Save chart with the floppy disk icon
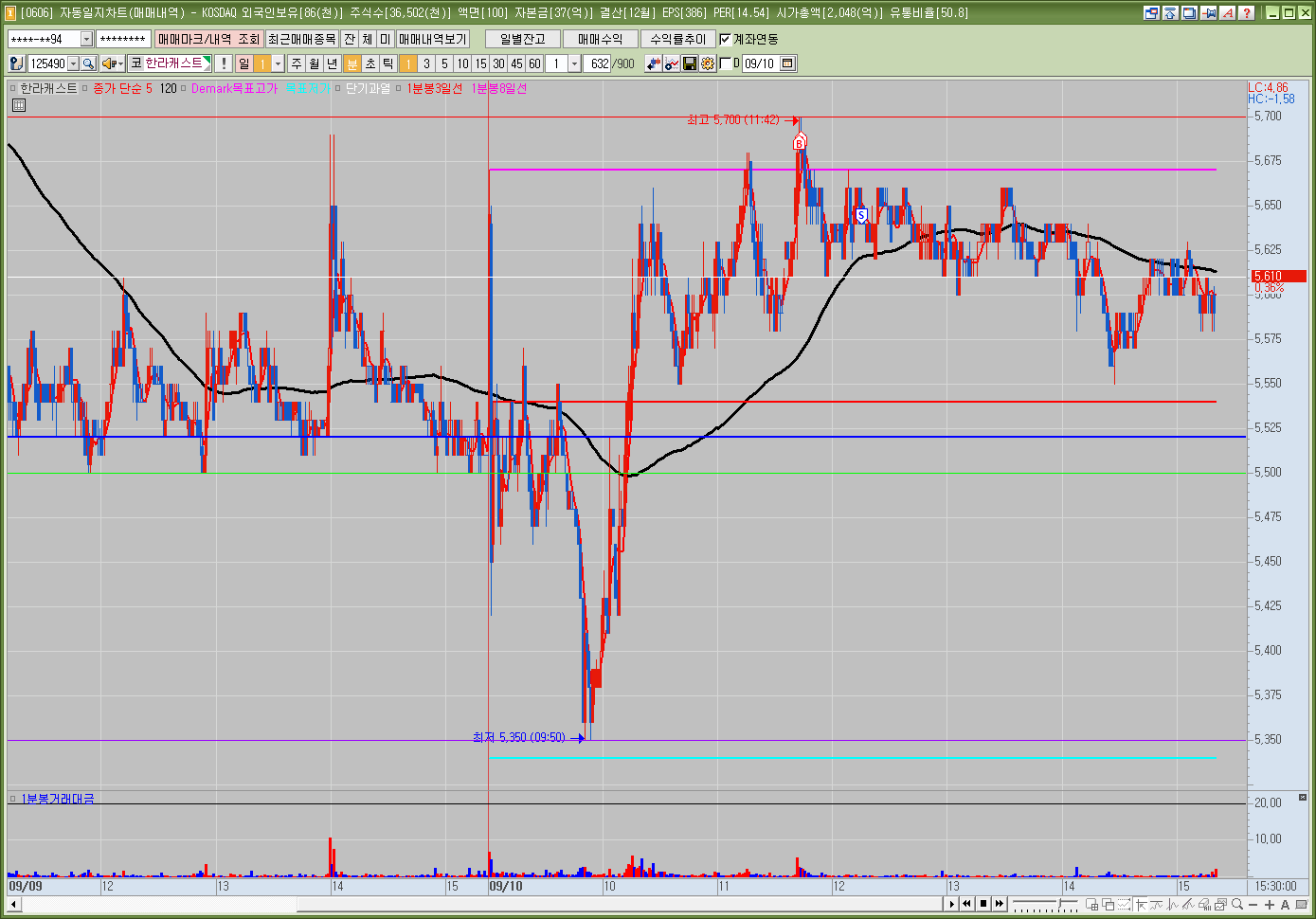This screenshot has width=1316, height=919. click(689, 63)
